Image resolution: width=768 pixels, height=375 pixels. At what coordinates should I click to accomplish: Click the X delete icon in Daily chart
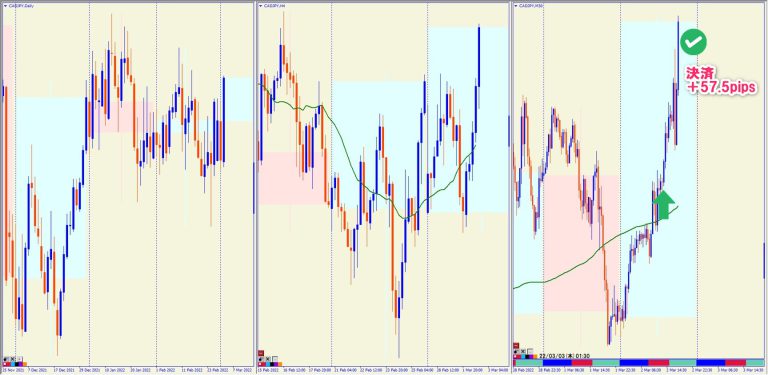[13, 359]
